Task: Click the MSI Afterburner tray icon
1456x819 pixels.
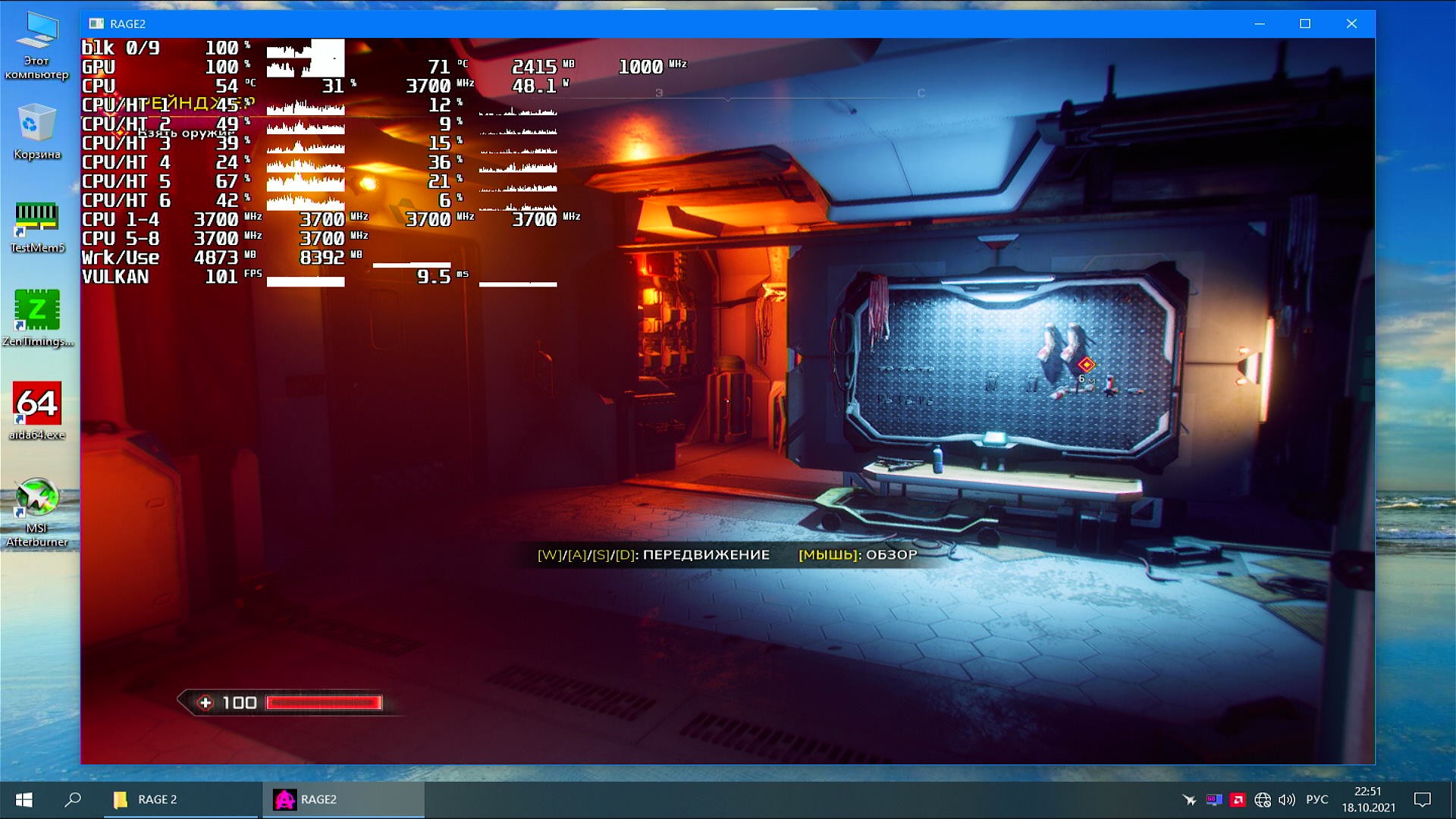Action: pos(1189,799)
